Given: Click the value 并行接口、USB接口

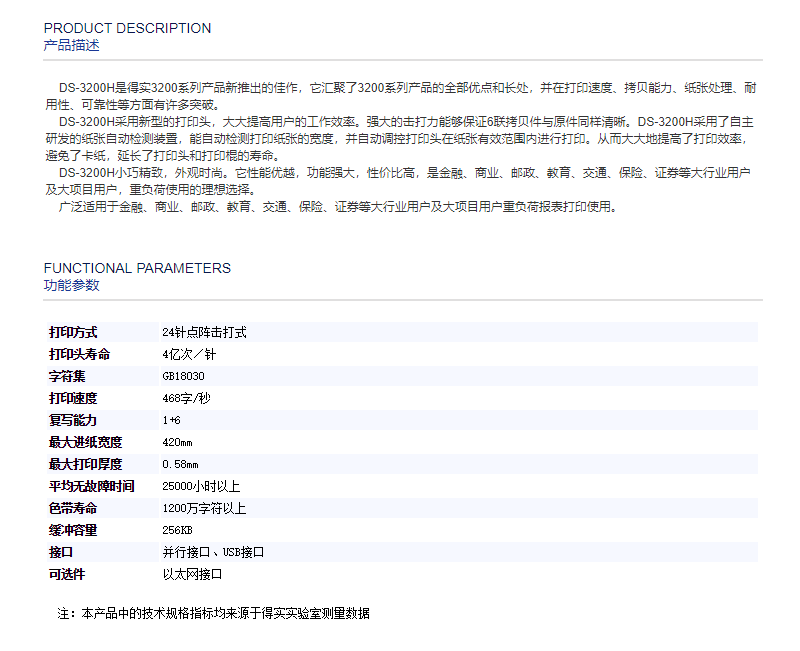Looking at the screenshot, I should (x=213, y=552).
